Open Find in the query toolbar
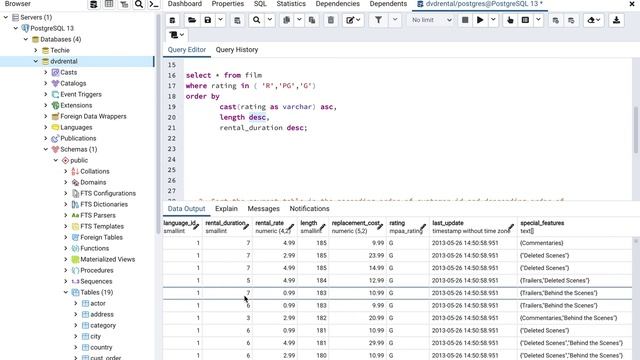 [x=256, y=20]
